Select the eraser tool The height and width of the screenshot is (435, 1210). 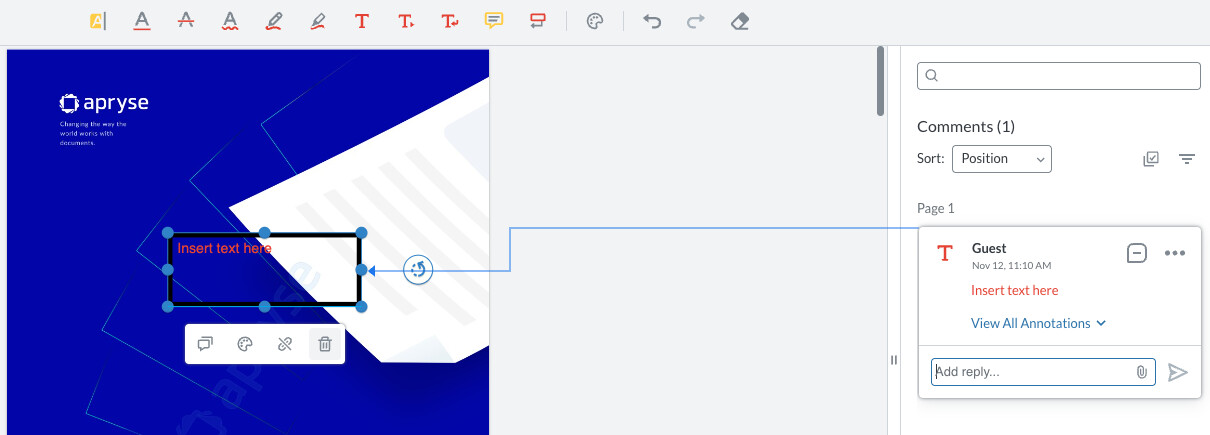click(740, 21)
